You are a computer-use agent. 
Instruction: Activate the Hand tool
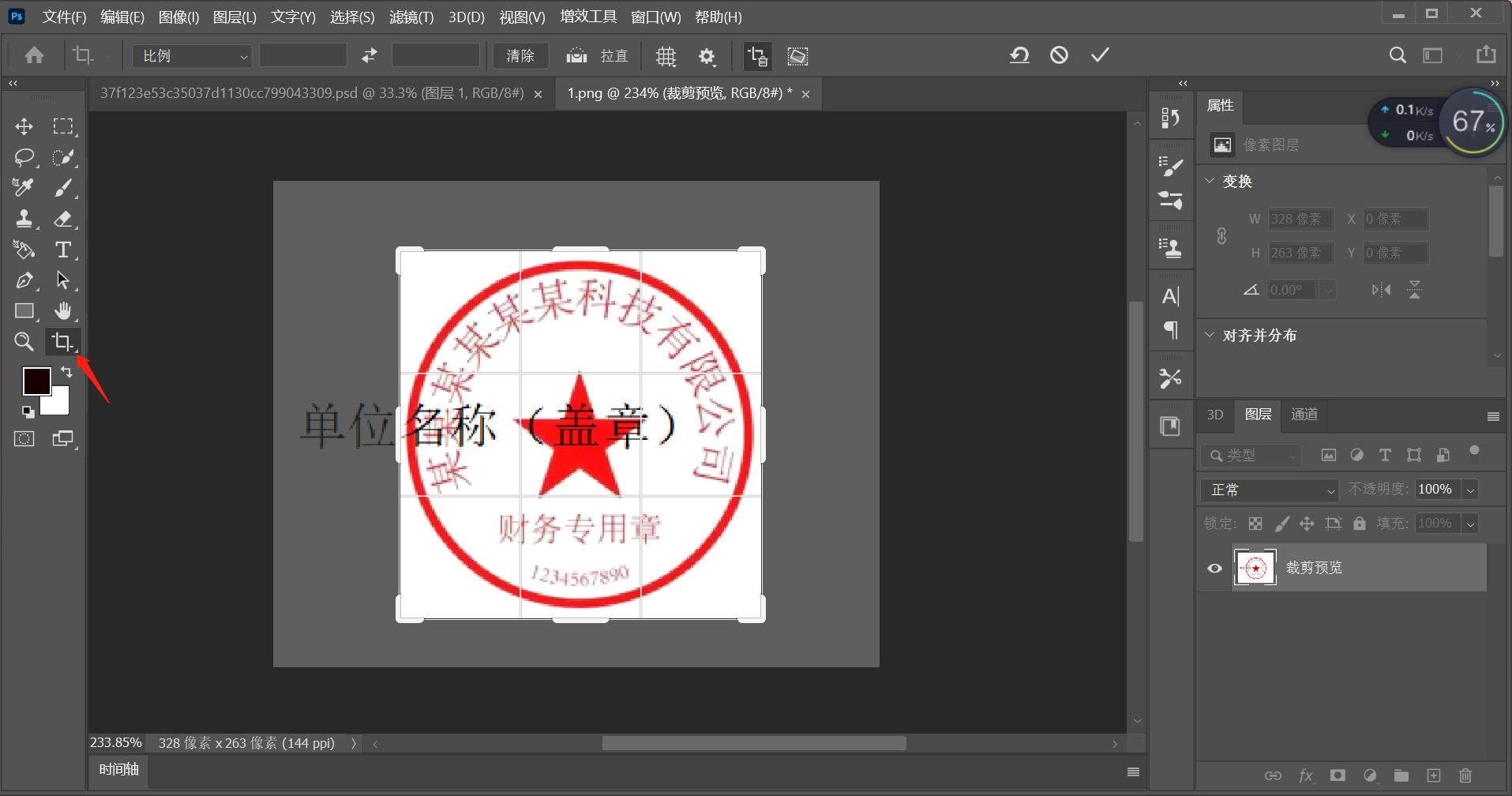[x=63, y=311]
